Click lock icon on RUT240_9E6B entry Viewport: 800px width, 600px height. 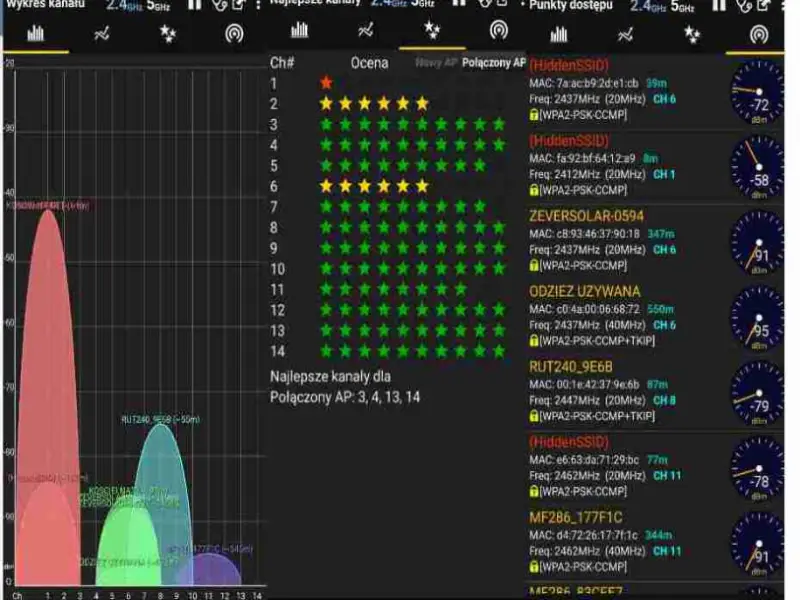(534, 415)
